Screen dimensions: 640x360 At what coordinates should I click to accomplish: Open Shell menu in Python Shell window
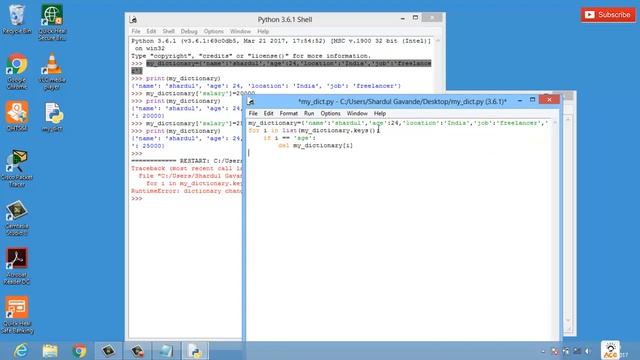click(x=169, y=31)
